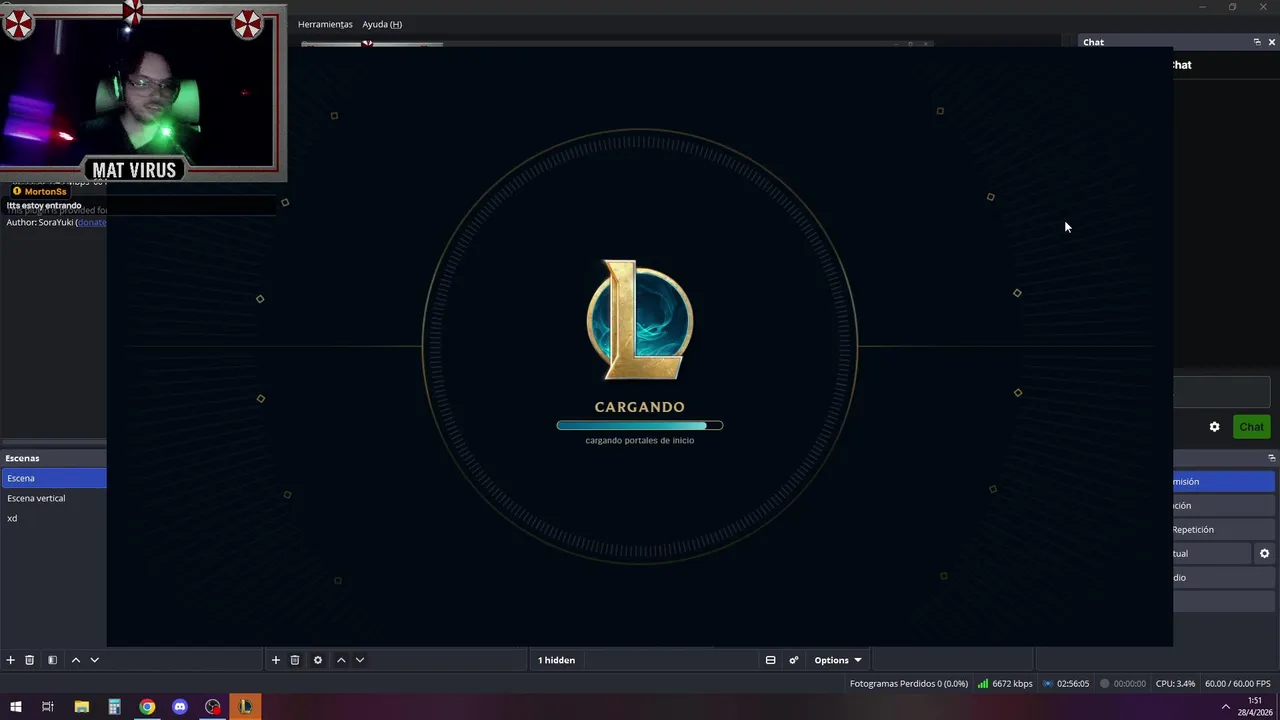This screenshot has width=1280, height=720.
Task: Click the stop transmisión button
Action: pos(1224,481)
